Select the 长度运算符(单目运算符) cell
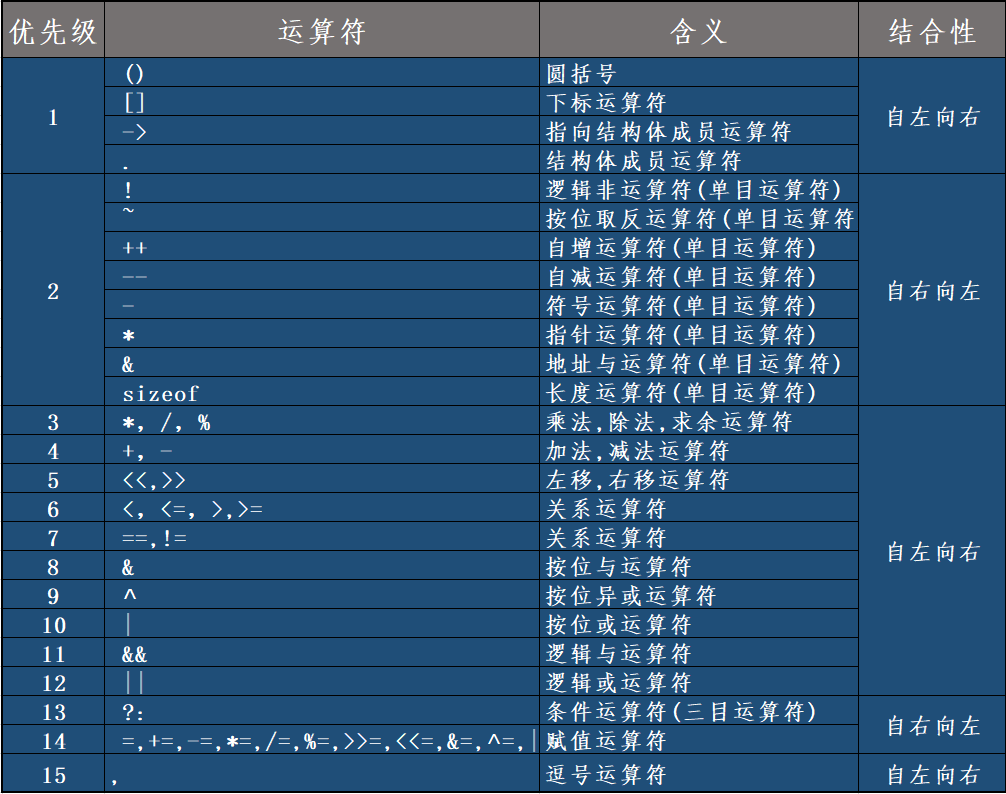Screen dimensions: 1006x794 tap(699, 391)
